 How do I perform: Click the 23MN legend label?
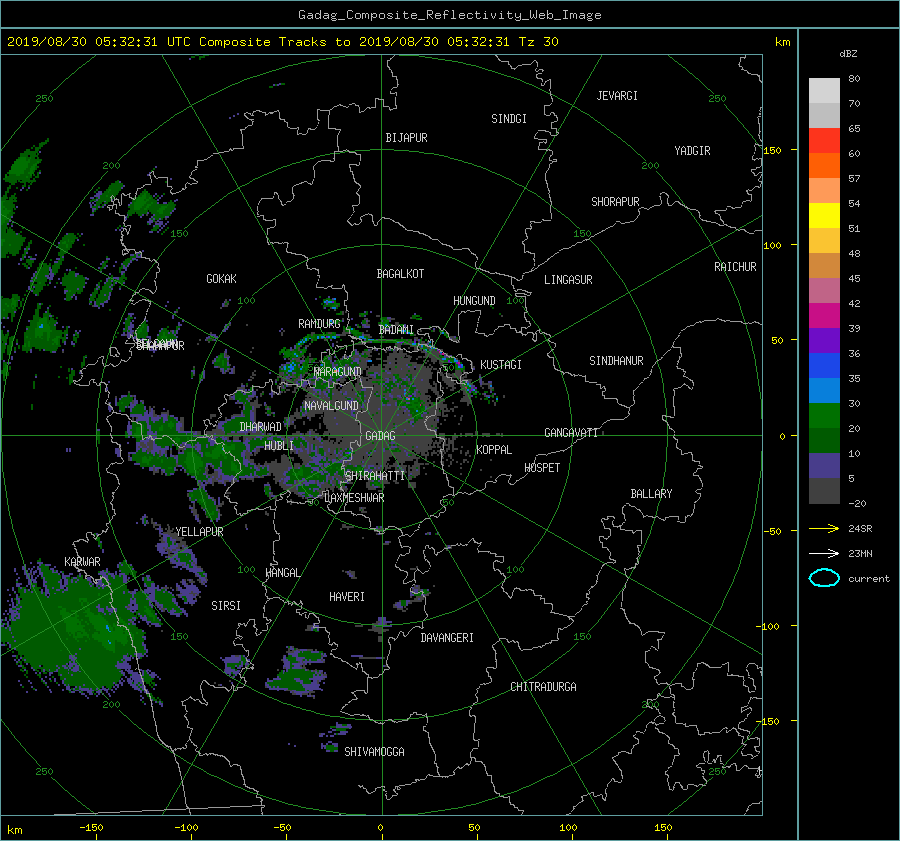click(x=860, y=553)
